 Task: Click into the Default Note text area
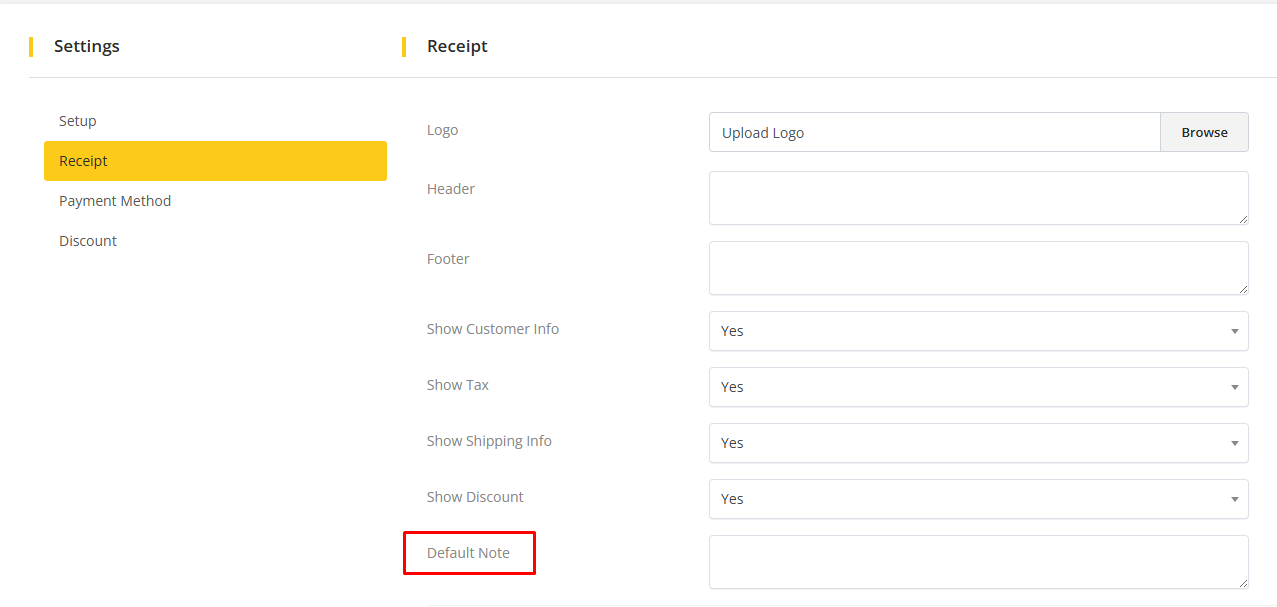(978, 562)
